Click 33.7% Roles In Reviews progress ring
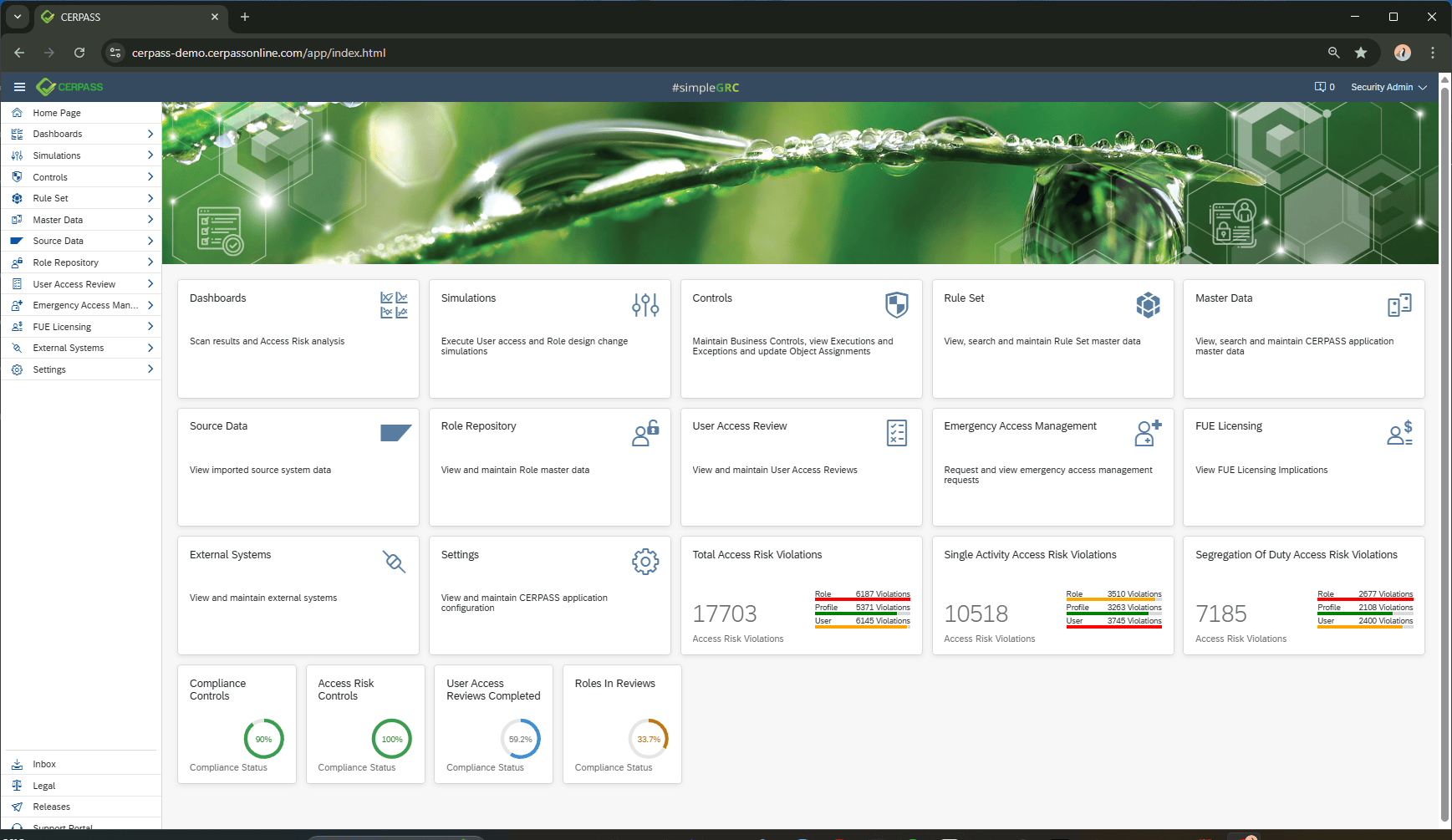This screenshot has height=840, width=1452. (x=649, y=739)
